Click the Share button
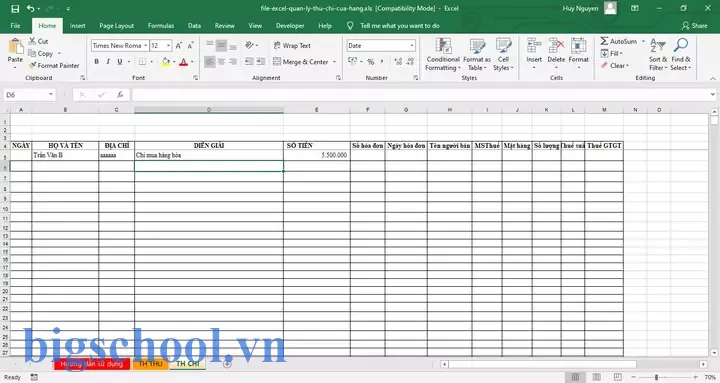Image resolution: width=720 pixels, height=383 pixels. [694, 26]
